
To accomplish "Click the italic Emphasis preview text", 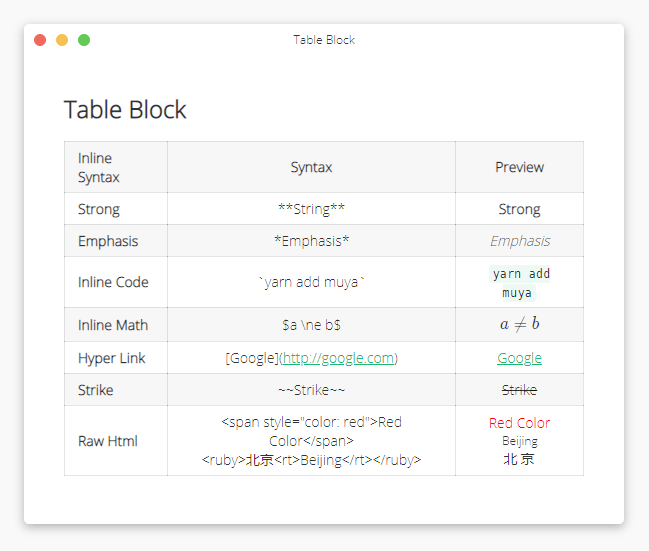I will pos(519,241).
